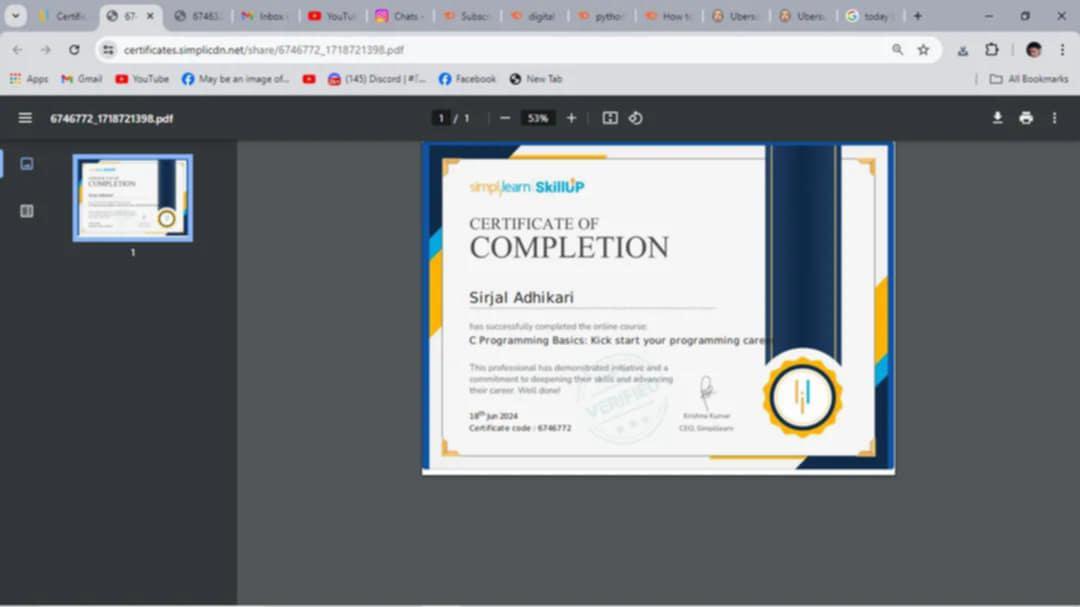Viewport: 1080px width, 607px height.
Task: Click the address bar URL
Action: [x=264, y=50]
